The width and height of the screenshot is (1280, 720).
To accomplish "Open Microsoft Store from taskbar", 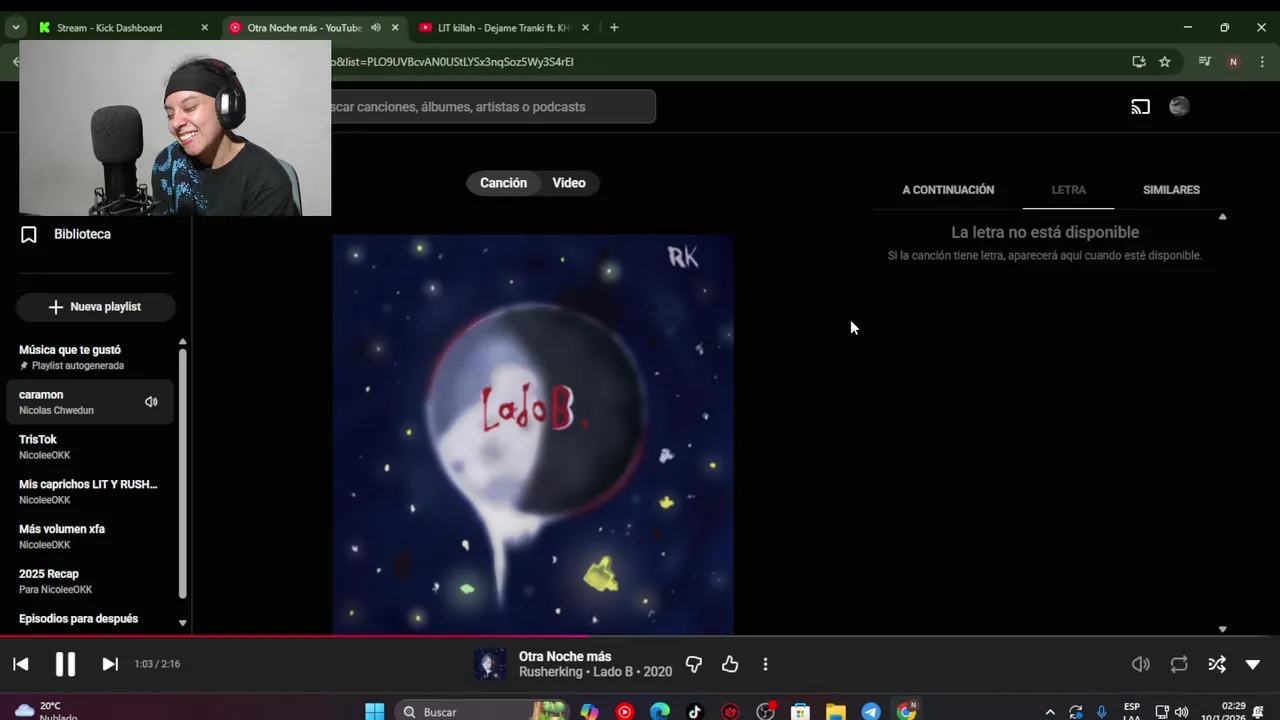I will click(x=800, y=711).
